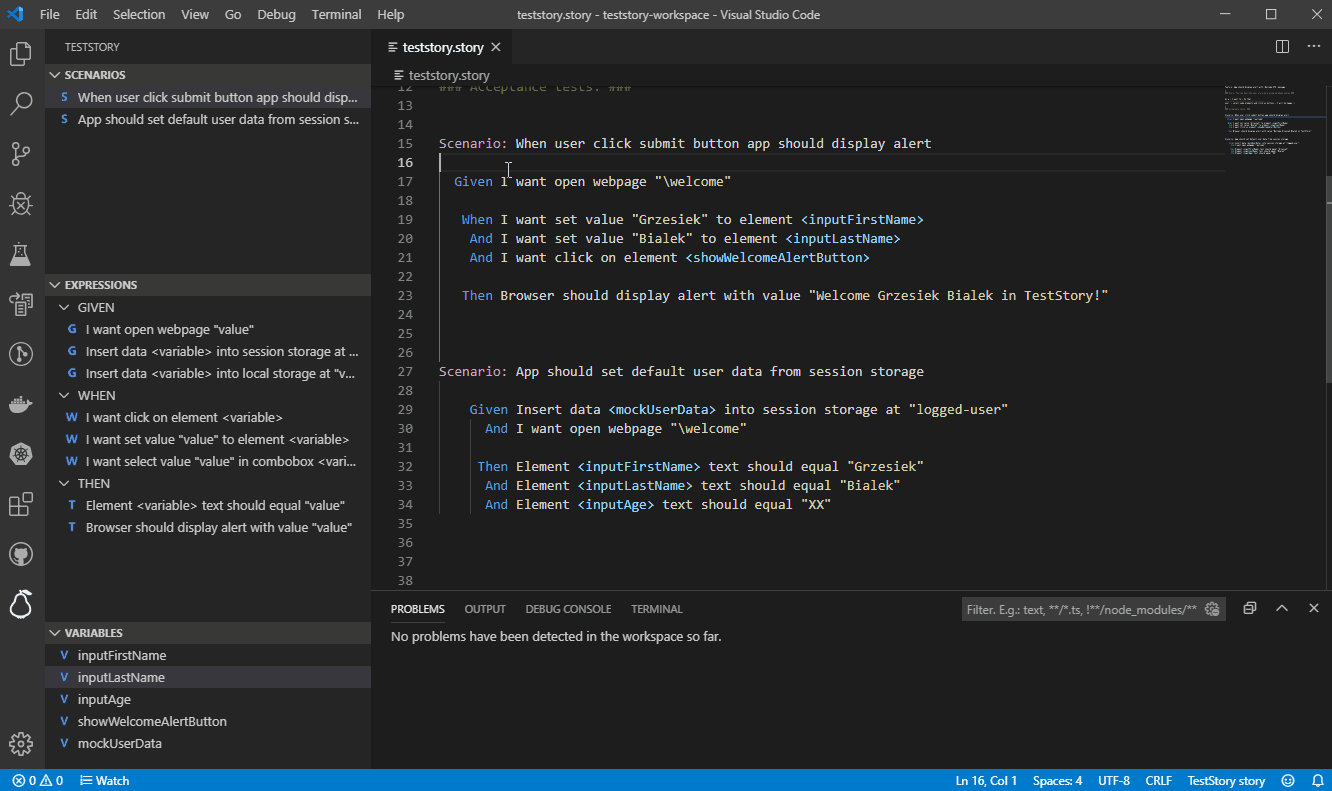Click the UTF-8 encoding selector

pyautogui.click(x=1114, y=781)
